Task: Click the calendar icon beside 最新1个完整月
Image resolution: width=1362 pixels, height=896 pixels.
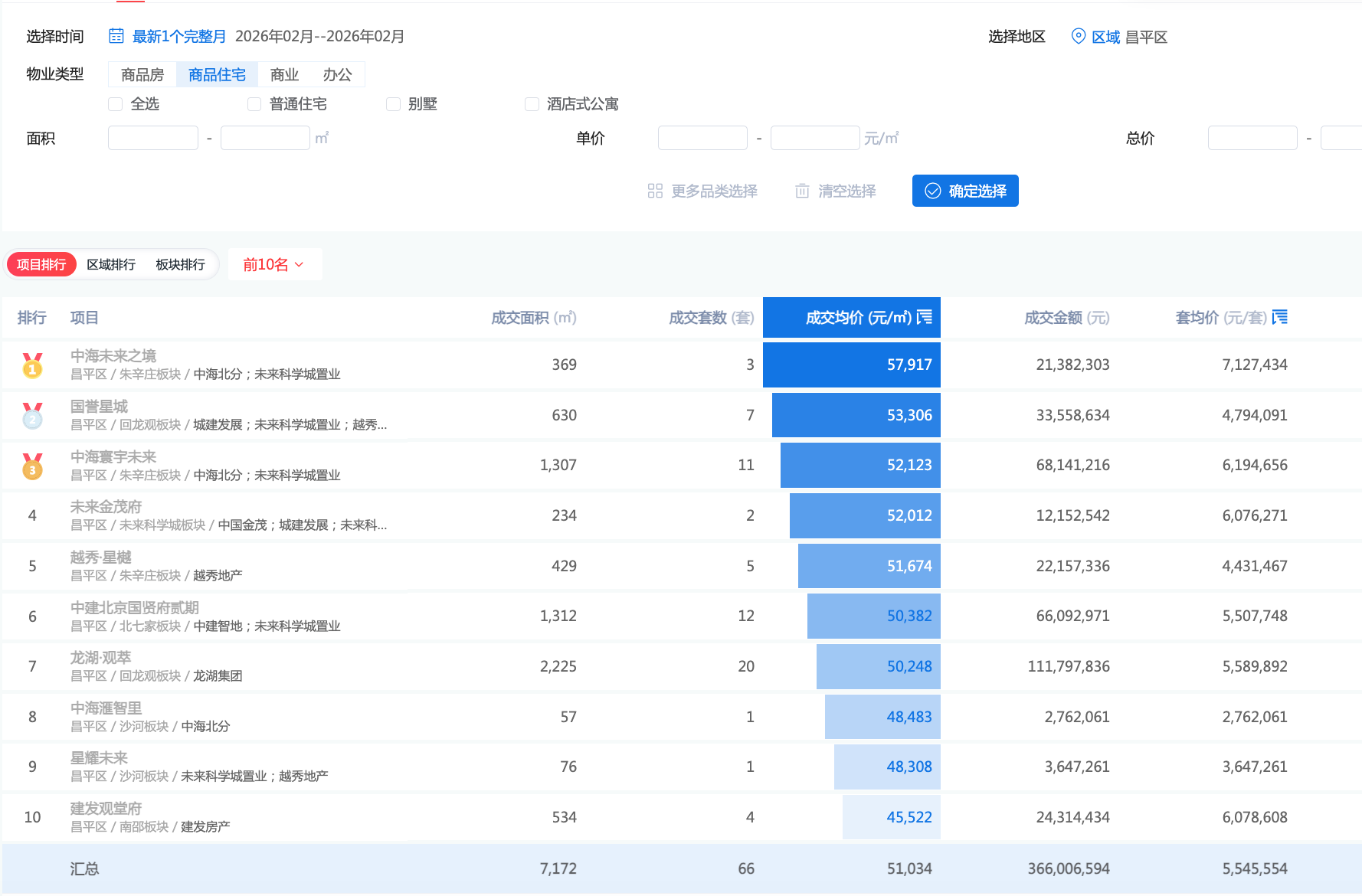Action: click(116, 36)
